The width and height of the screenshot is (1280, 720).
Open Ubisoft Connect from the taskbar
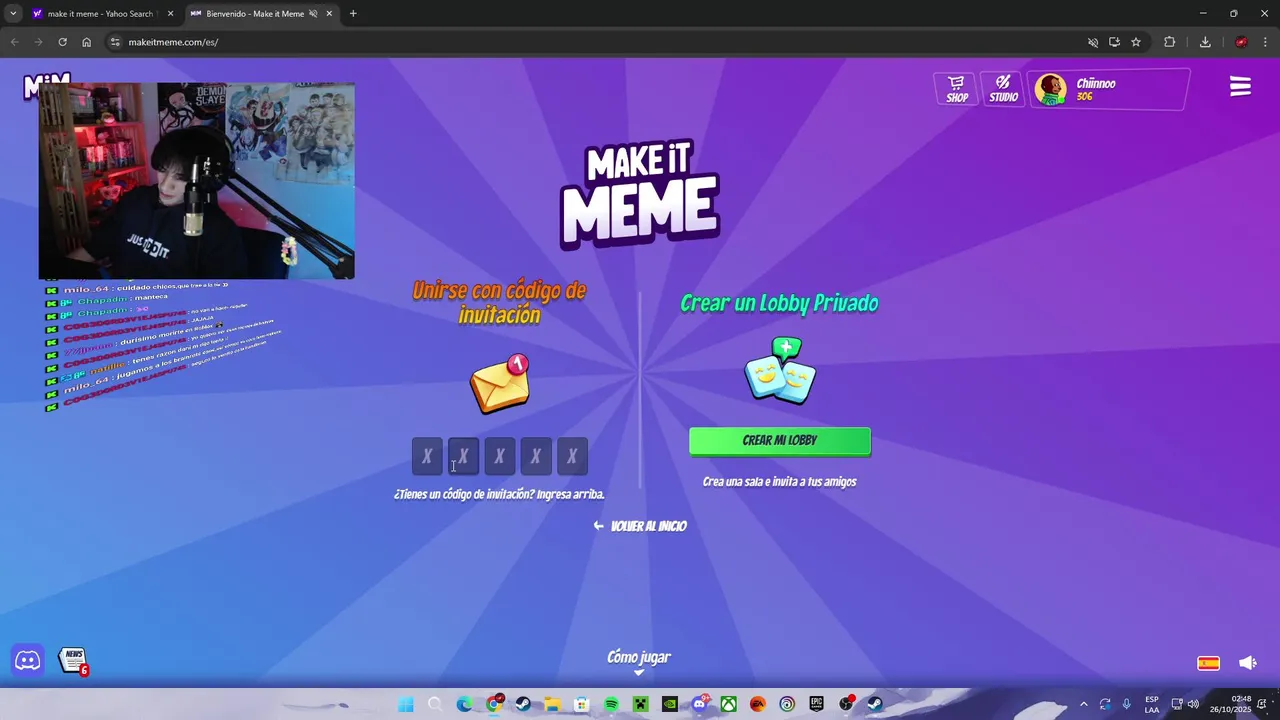point(788,704)
